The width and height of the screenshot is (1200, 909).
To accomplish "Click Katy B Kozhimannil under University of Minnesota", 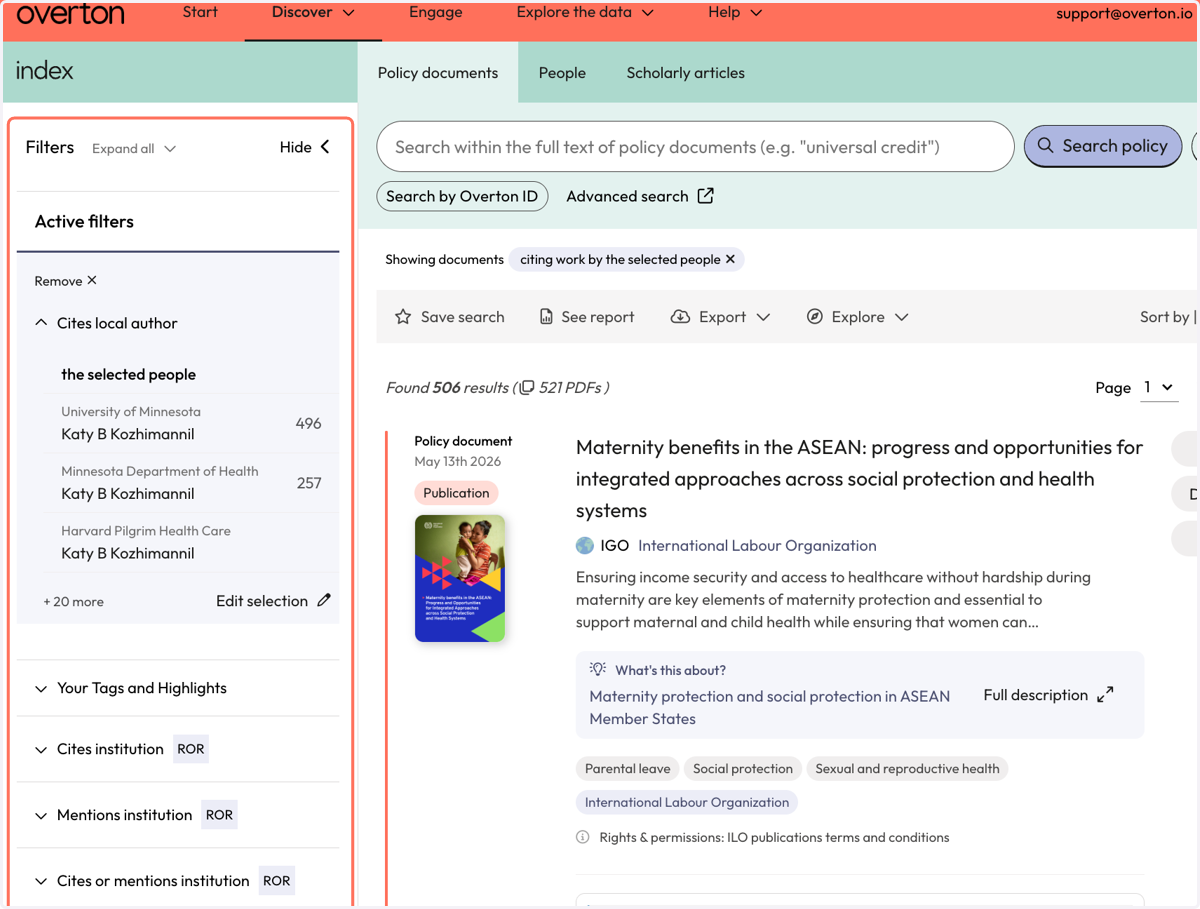I will (x=128, y=434).
